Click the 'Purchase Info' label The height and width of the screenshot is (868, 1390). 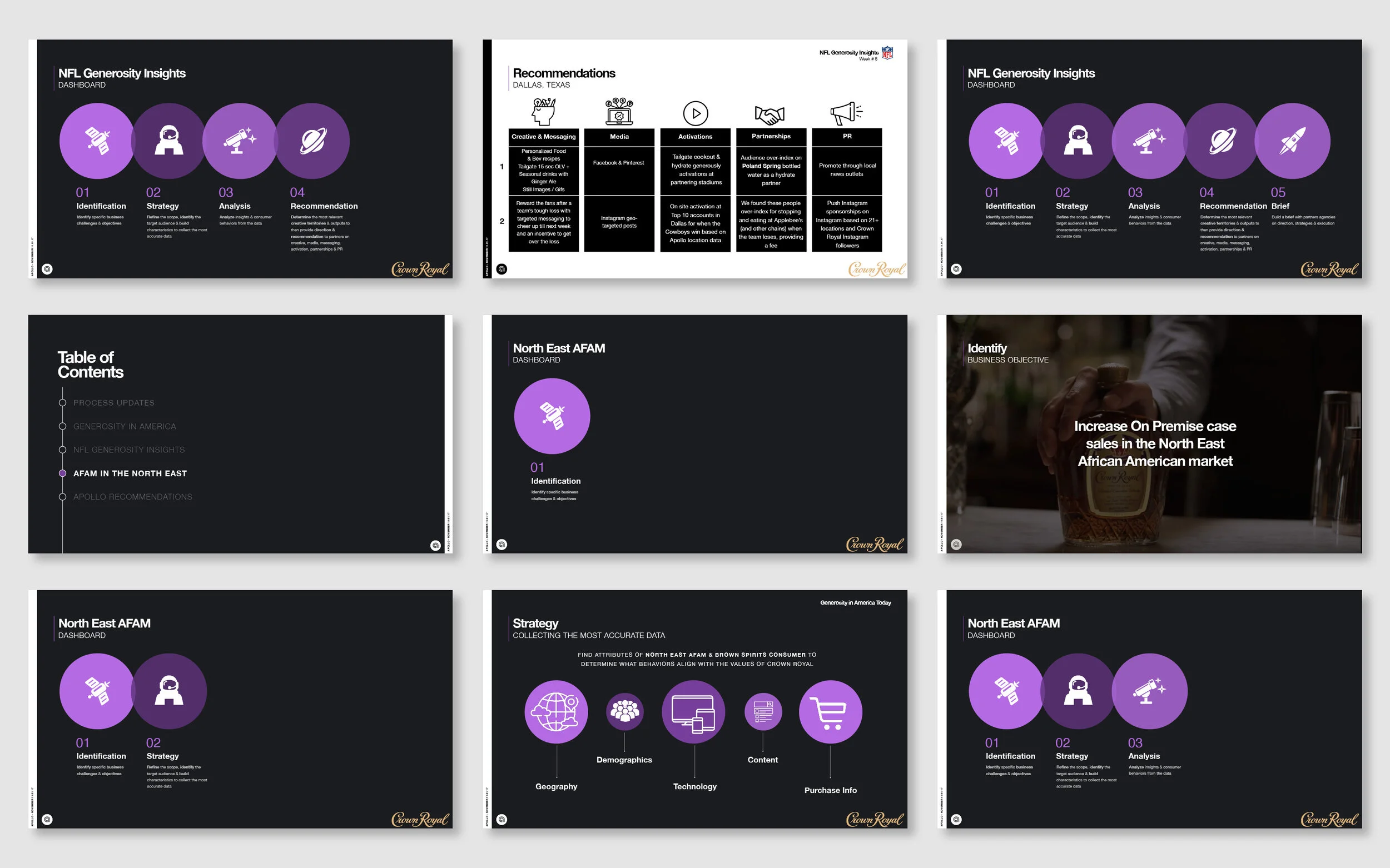(831, 791)
